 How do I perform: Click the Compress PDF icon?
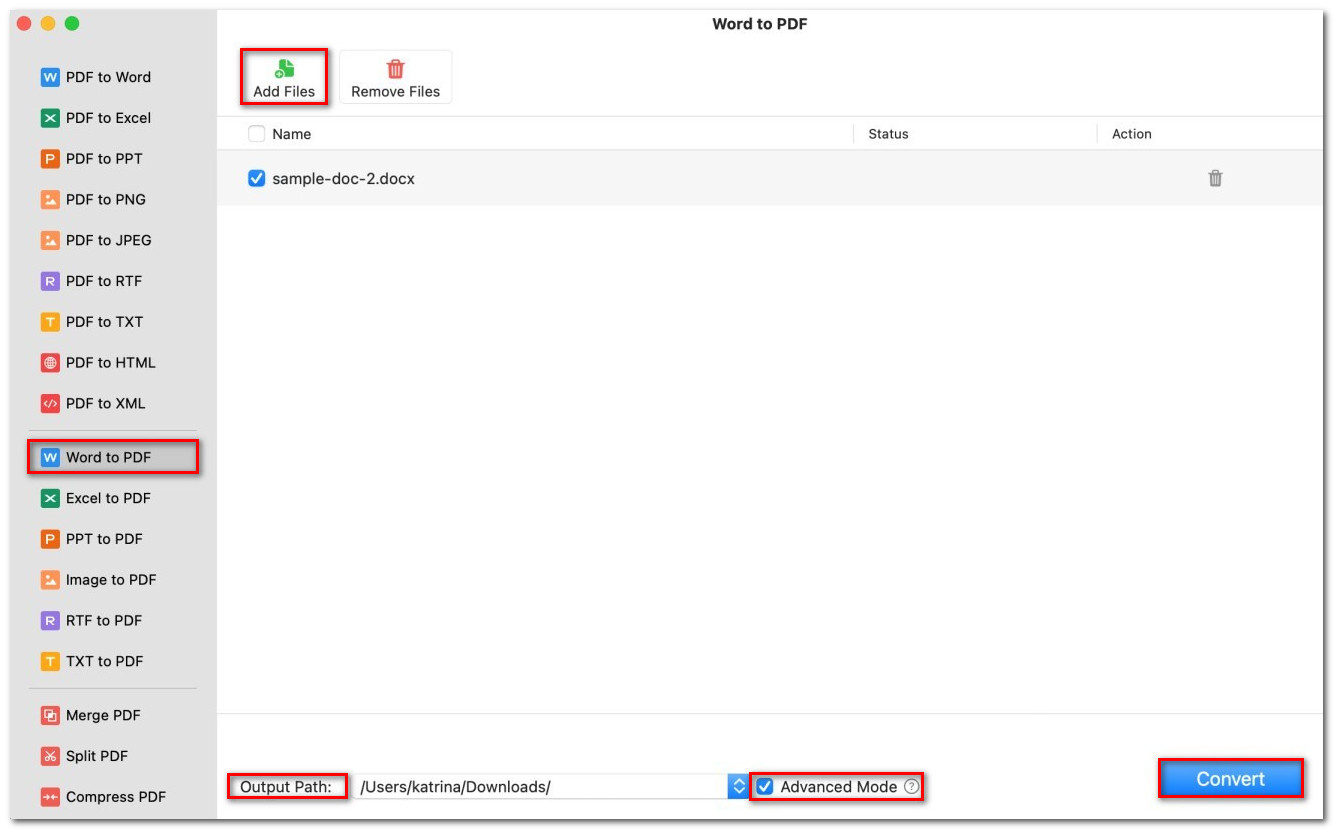[x=50, y=797]
